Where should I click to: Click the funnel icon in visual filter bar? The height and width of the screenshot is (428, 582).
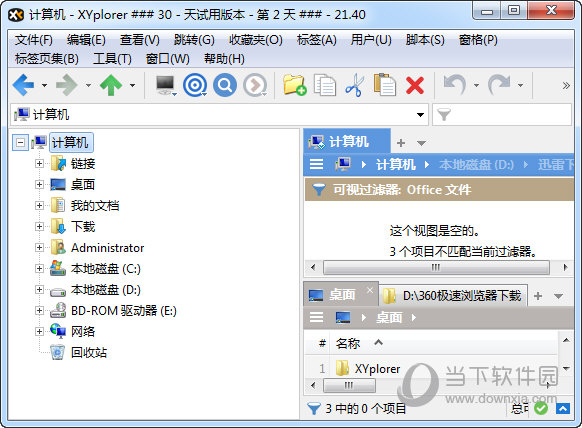[x=318, y=189]
